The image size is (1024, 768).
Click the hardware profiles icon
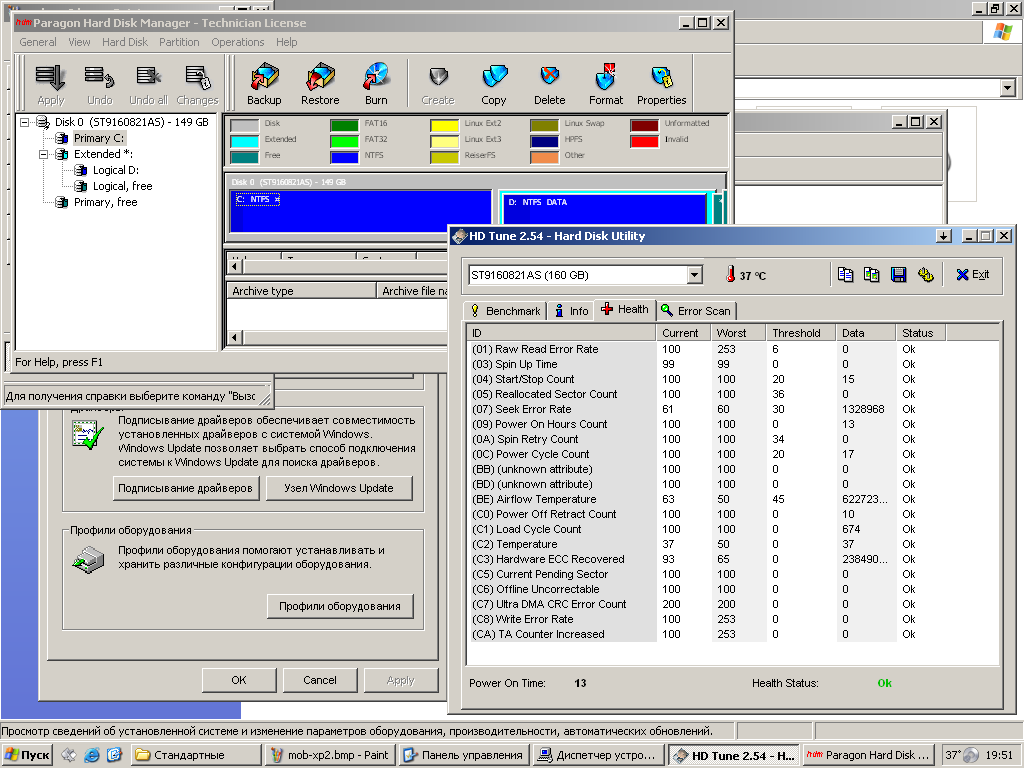tap(88, 560)
